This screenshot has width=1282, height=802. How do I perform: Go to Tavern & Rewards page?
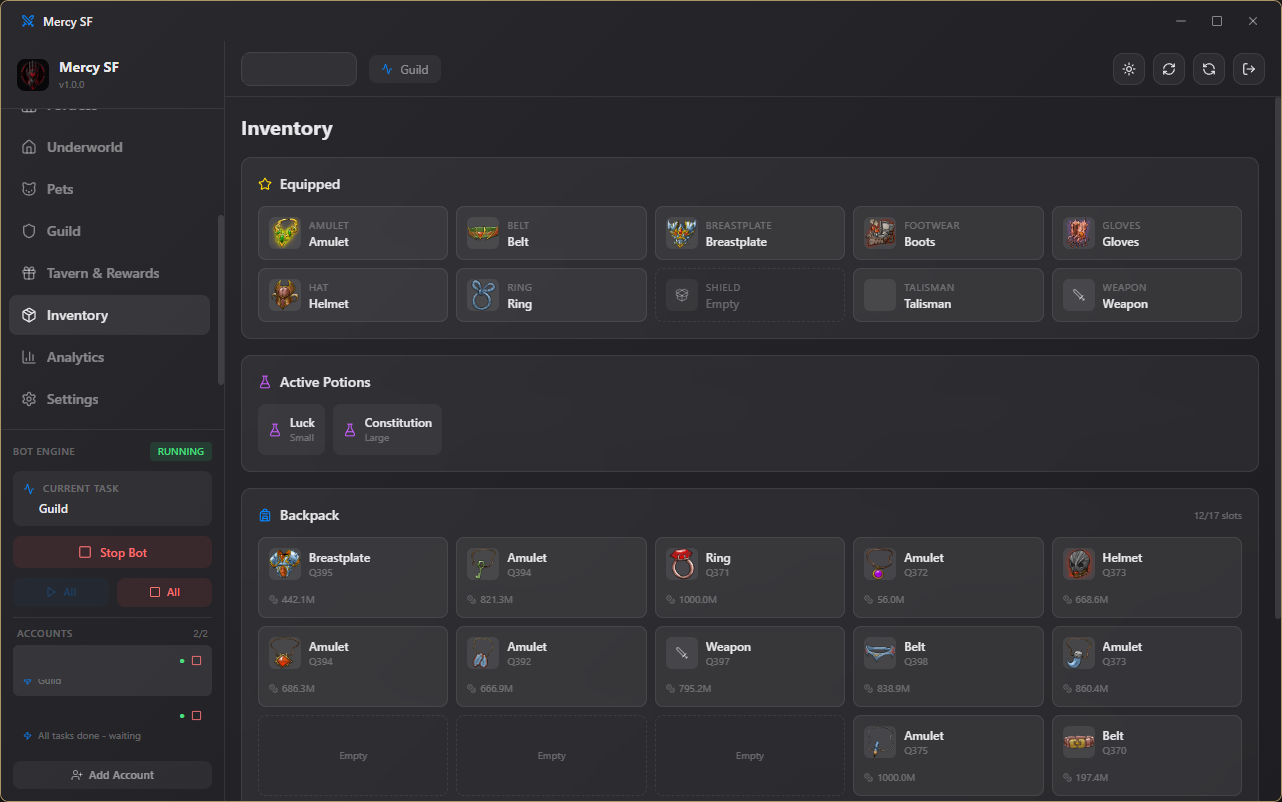click(109, 273)
